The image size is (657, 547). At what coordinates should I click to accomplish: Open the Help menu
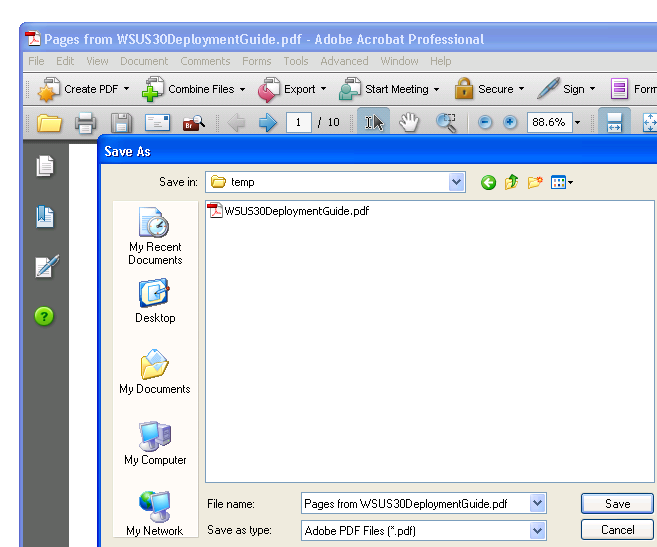click(440, 61)
